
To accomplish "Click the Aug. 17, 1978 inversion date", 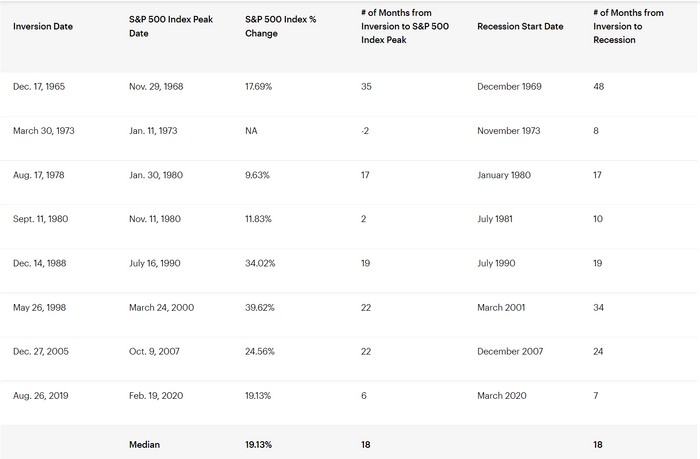I will 41,175.
